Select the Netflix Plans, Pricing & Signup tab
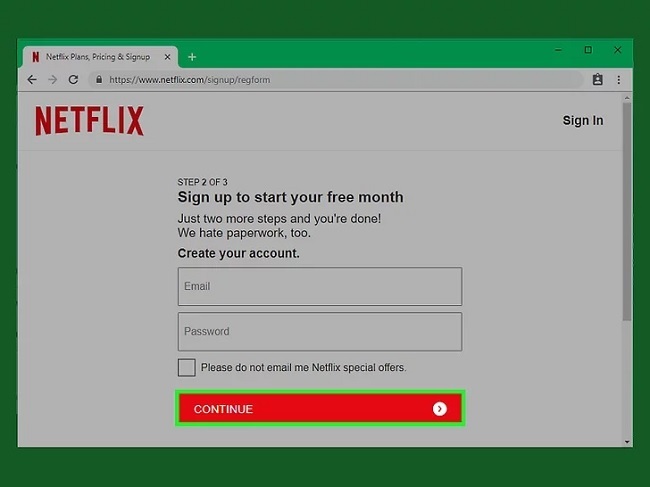650x487 pixels. [95, 57]
